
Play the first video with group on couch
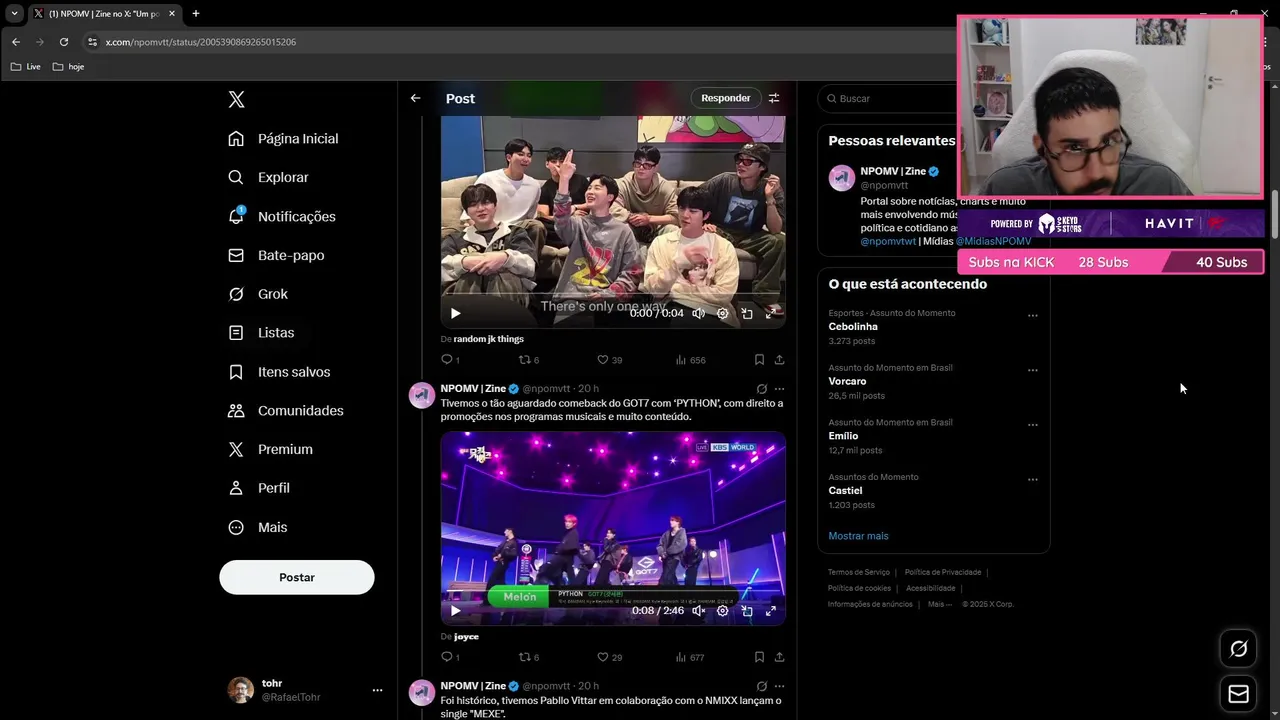click(x=455, y=313)
